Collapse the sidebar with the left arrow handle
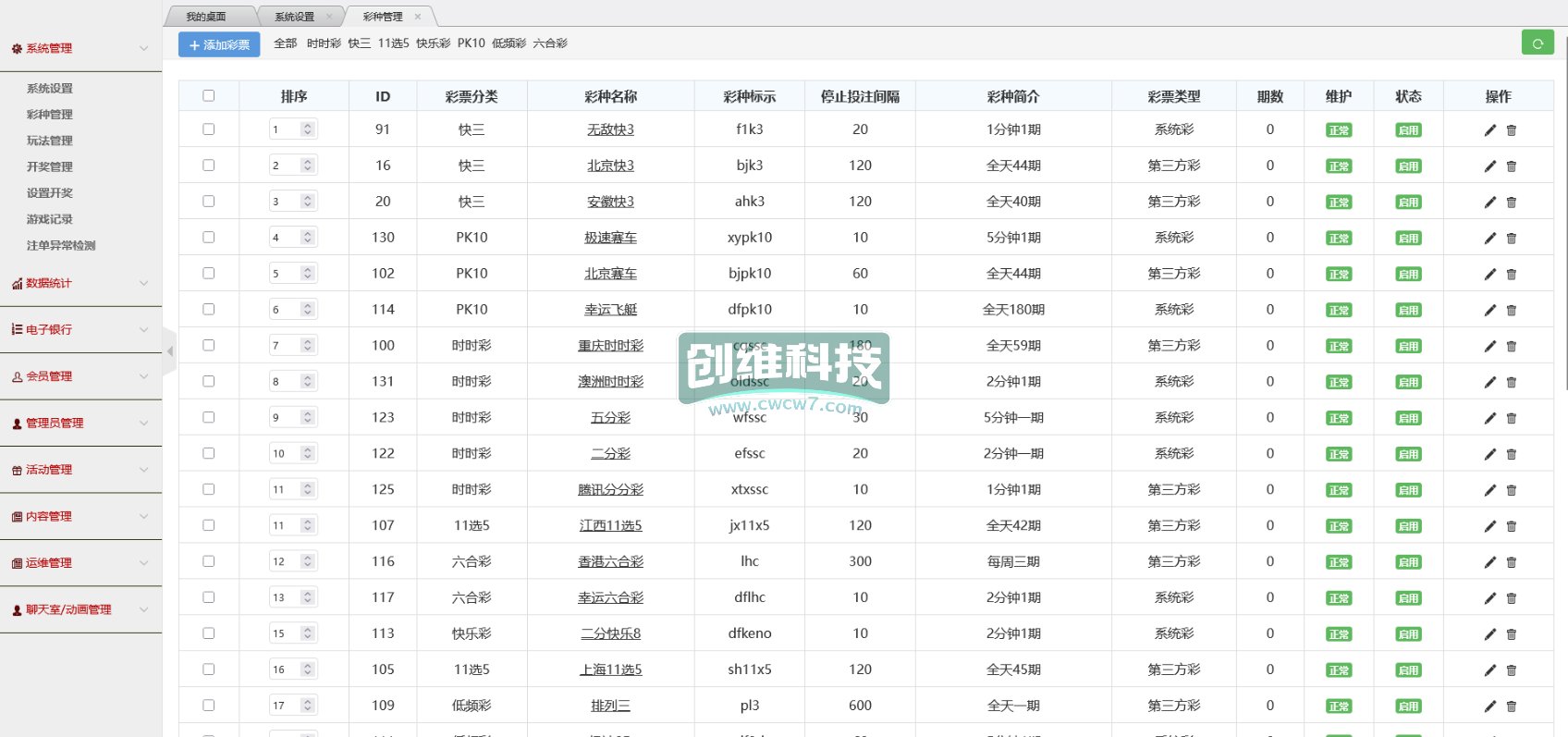Viewport: 1568px width, 737px height. pos(169,351)
